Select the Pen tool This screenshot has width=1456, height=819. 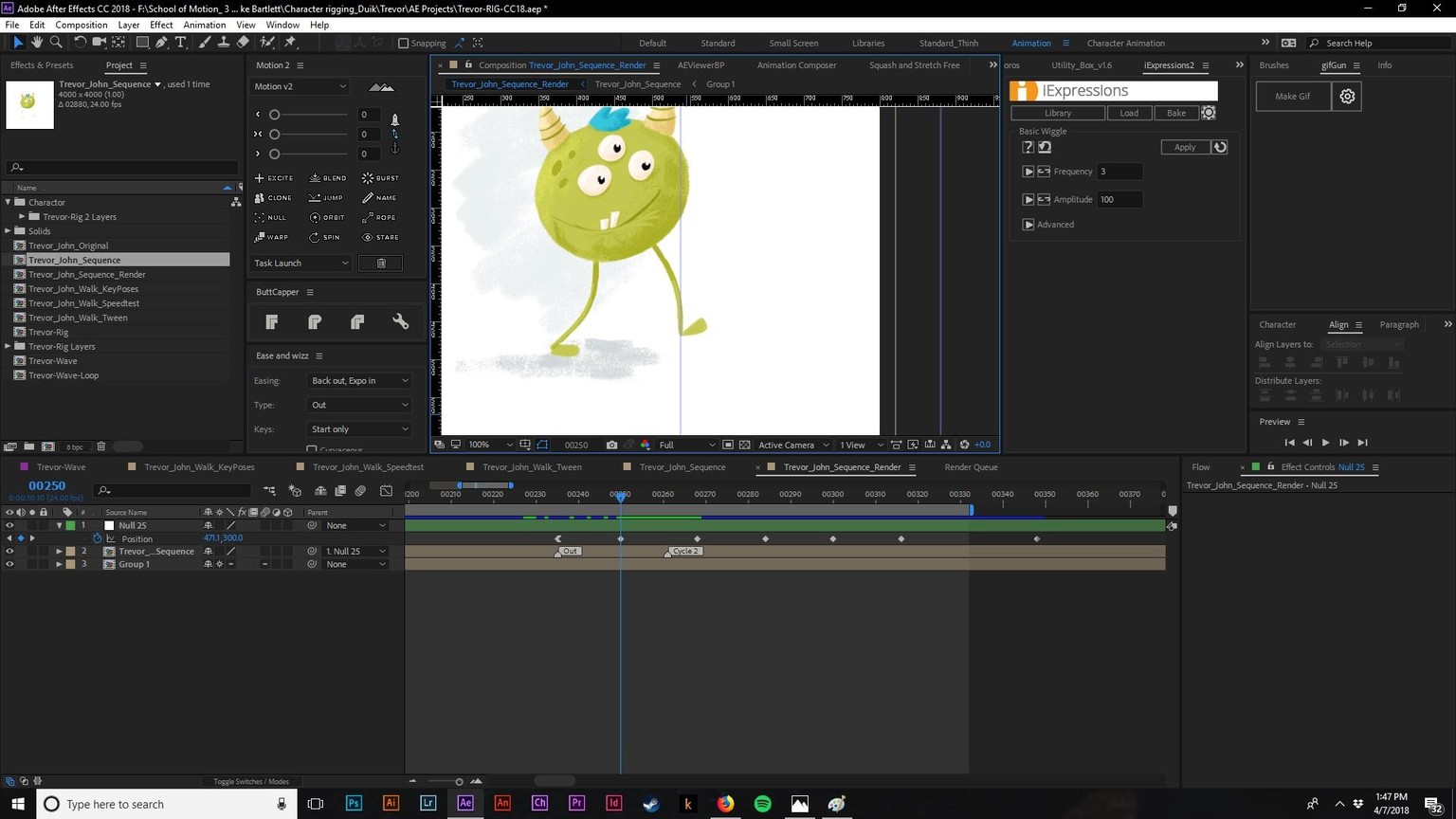pyautogui.click(x=161, y=43)
